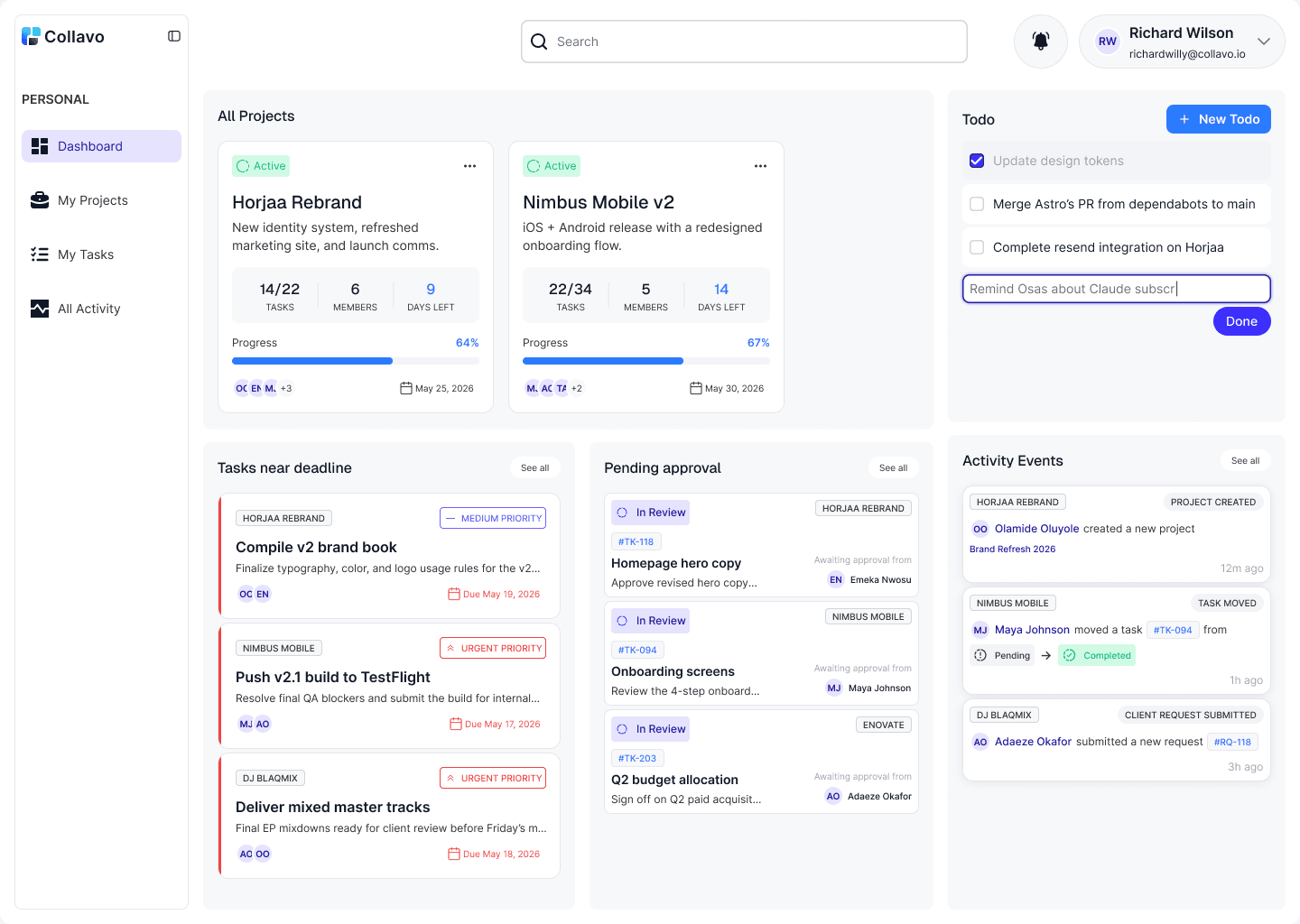Open Horjaa Rebrand three-dot menu
Screen dimensions: 1300x924
tap(469, 166)
